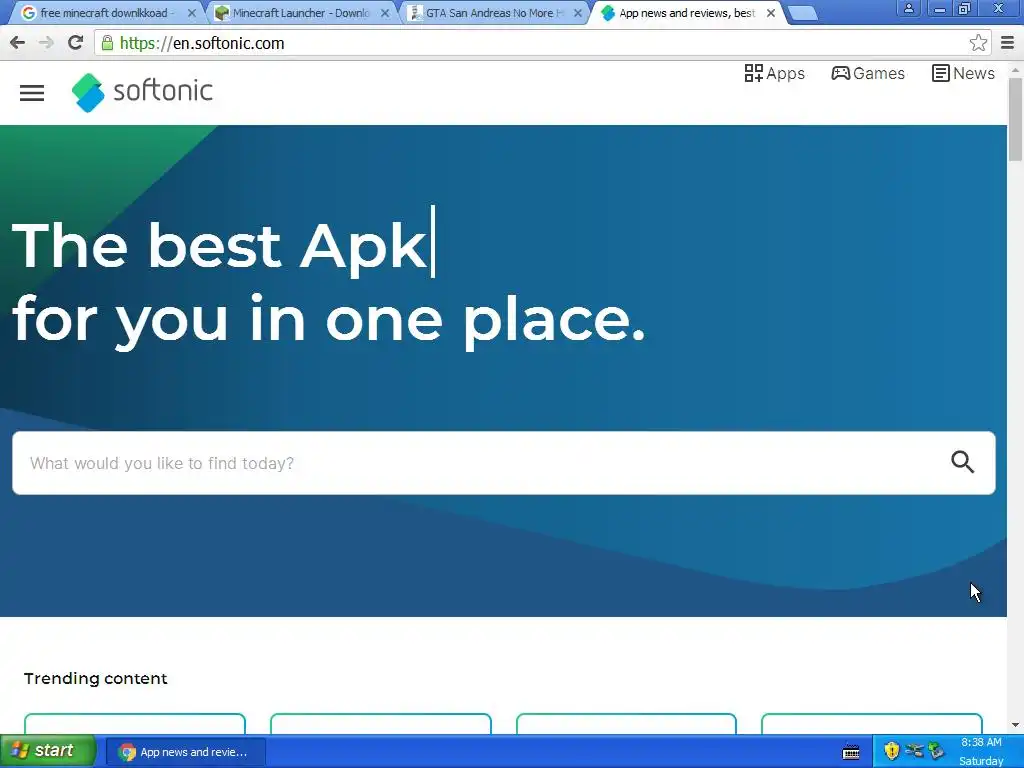Click the scrollbar down arrow
The width and height of the screenshot is (1024, 768).
pos(1015,724)
